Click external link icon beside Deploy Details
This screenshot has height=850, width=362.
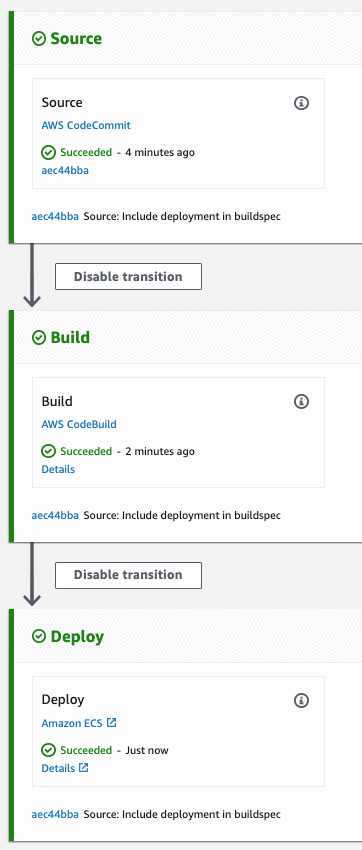click(83, 768)
